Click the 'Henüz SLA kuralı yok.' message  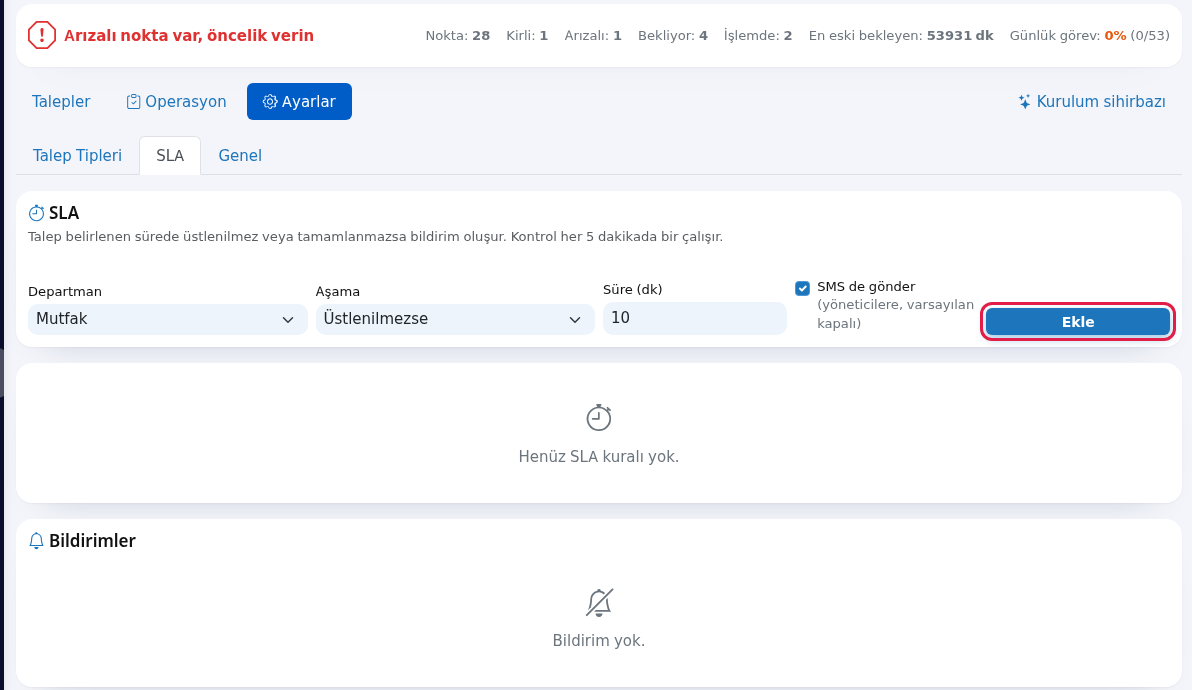tap(599, 456)
